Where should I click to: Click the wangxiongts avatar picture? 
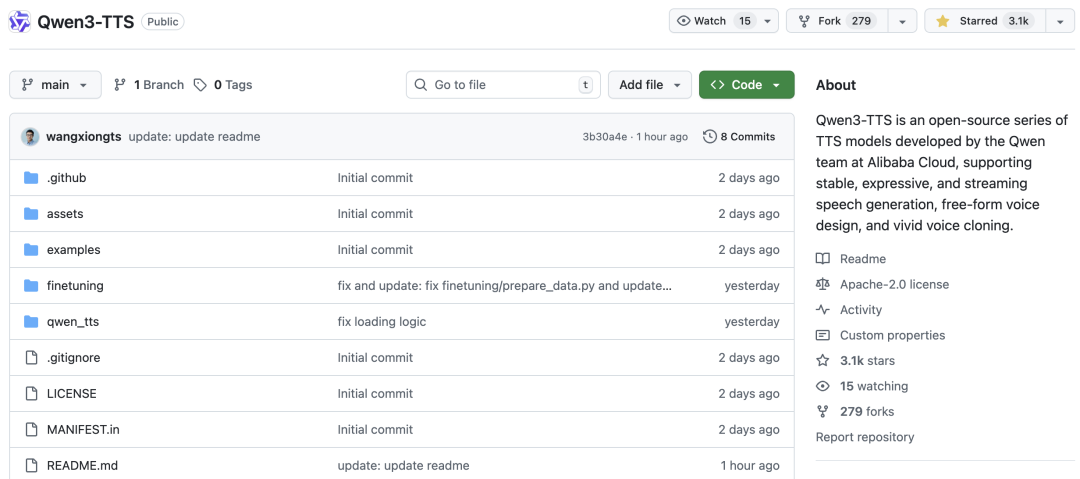(30, 136)
